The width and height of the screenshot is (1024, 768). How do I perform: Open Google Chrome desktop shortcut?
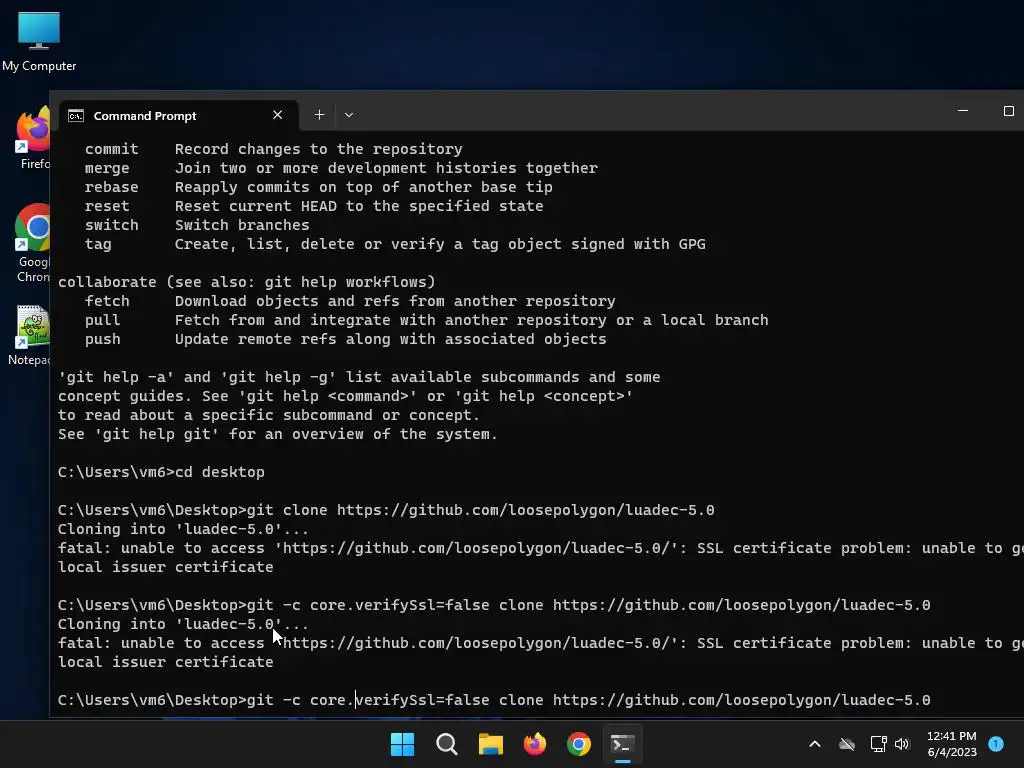33,243
